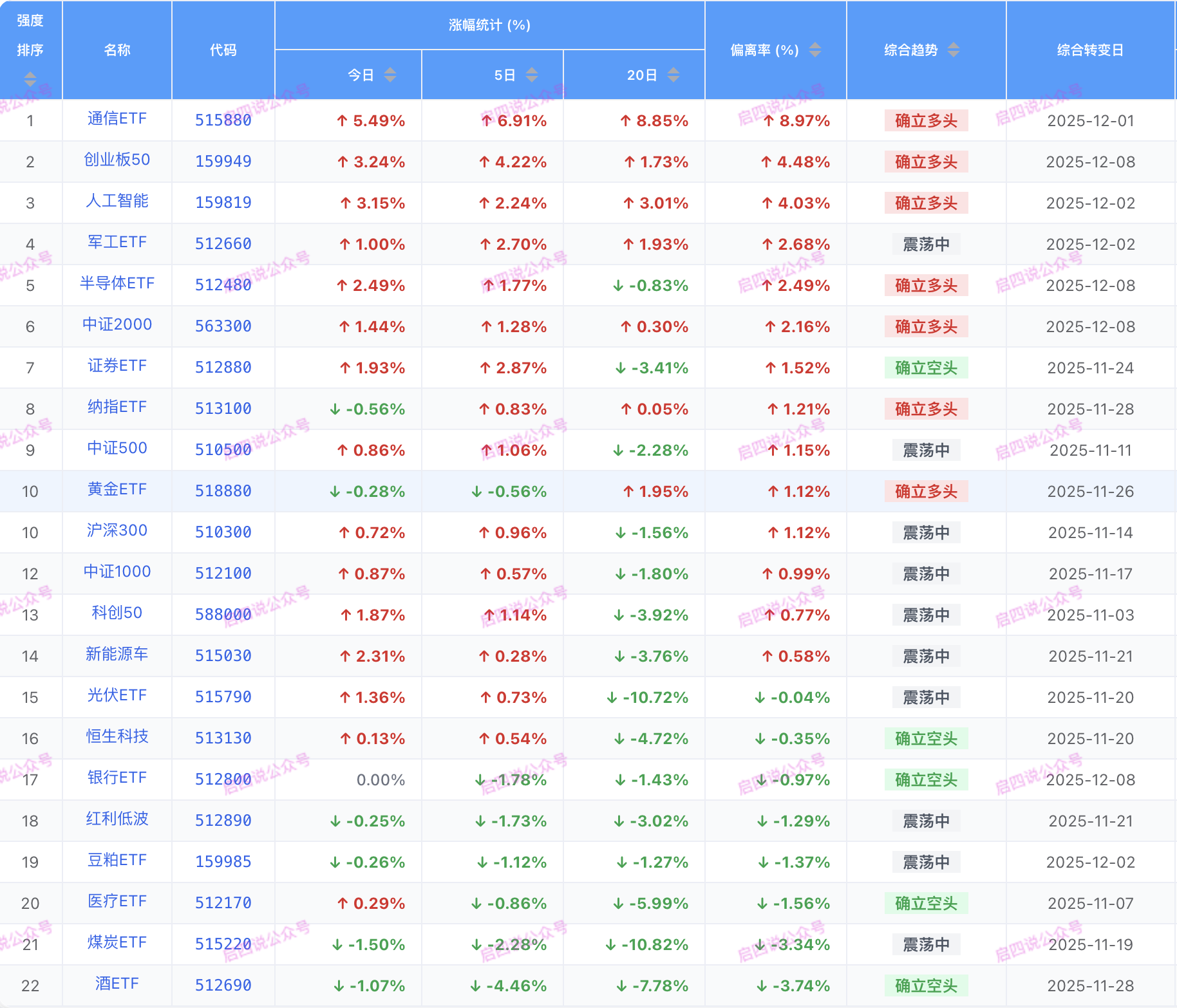
Task: Click the 涨幅统计 (%) group header
Action: click(489, 25)
